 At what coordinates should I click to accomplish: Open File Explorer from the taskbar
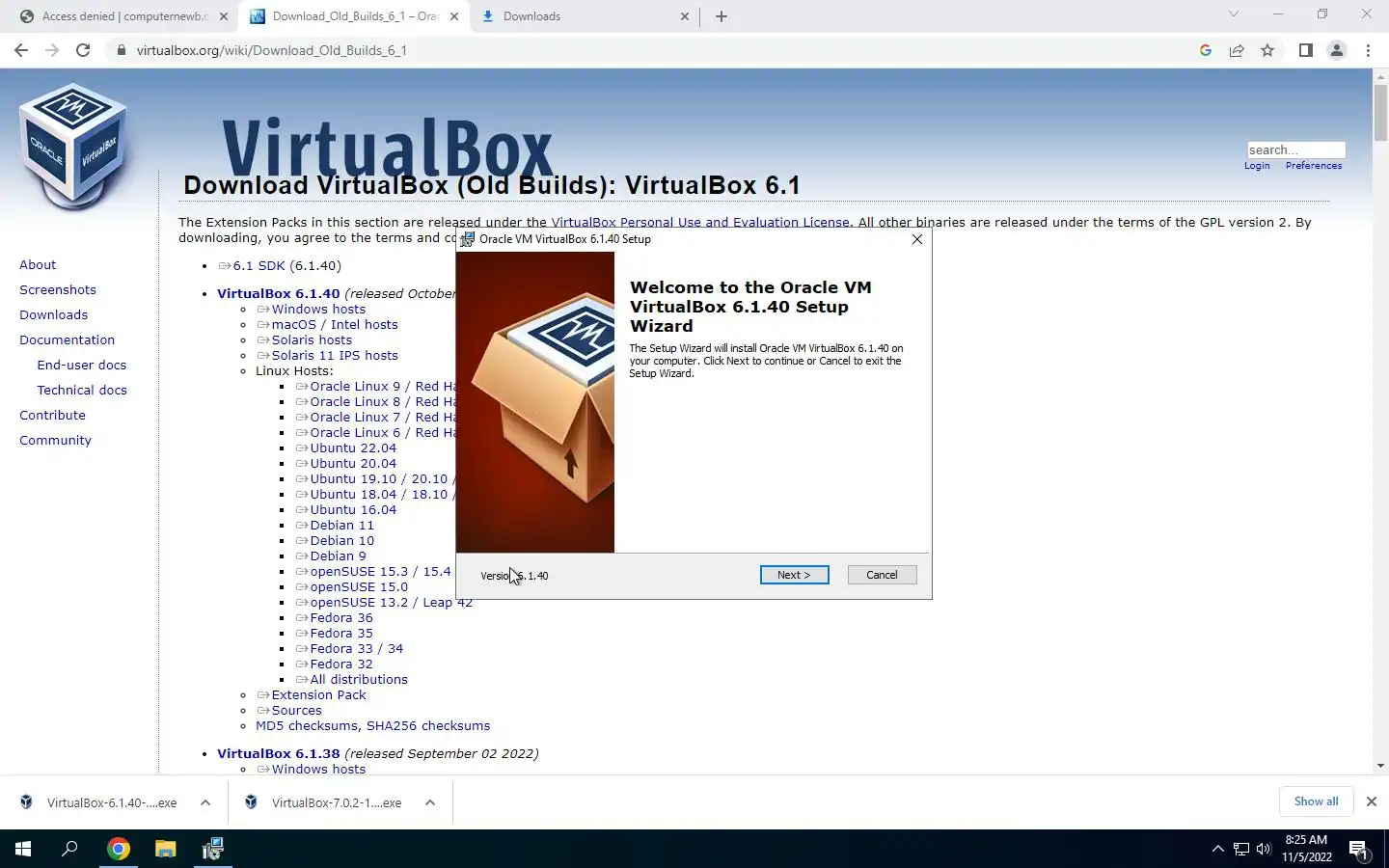166,849
